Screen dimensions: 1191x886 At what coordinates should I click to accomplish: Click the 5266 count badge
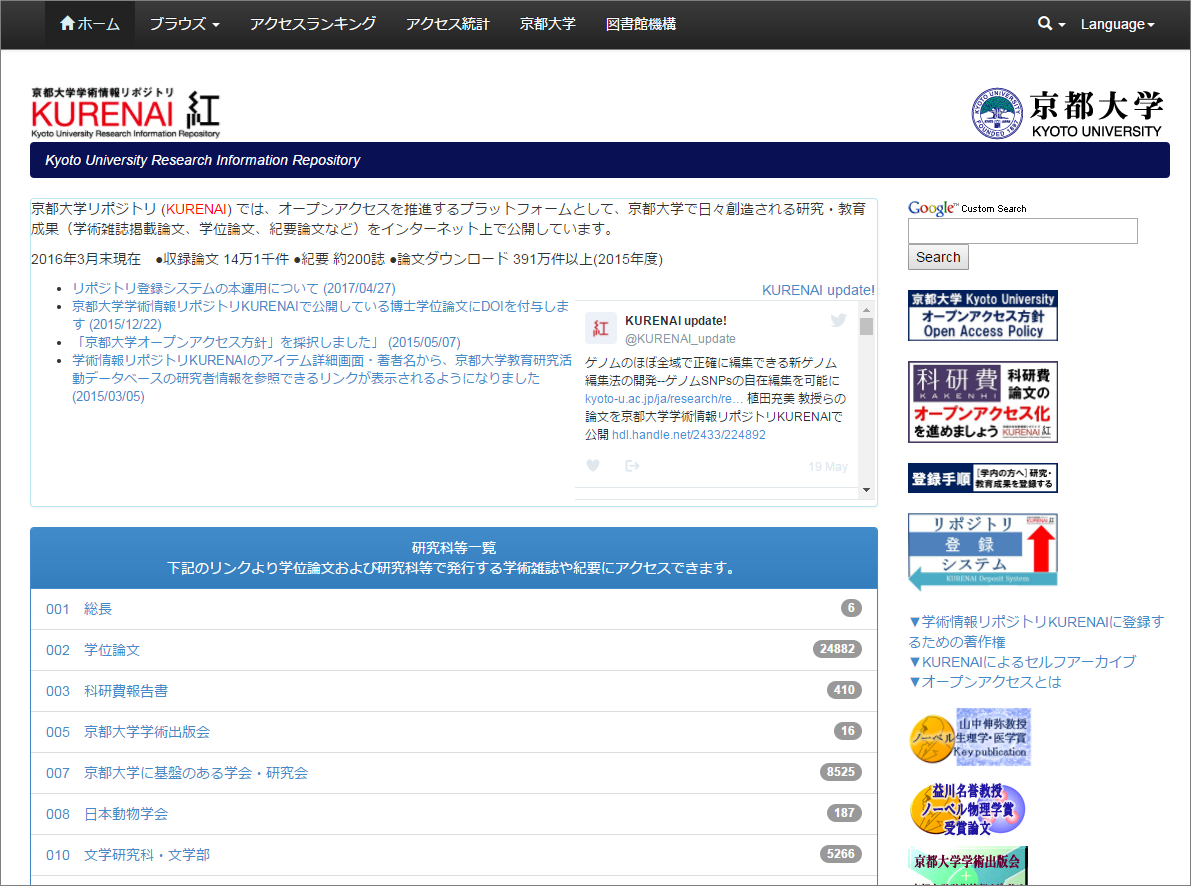point(841,854)
